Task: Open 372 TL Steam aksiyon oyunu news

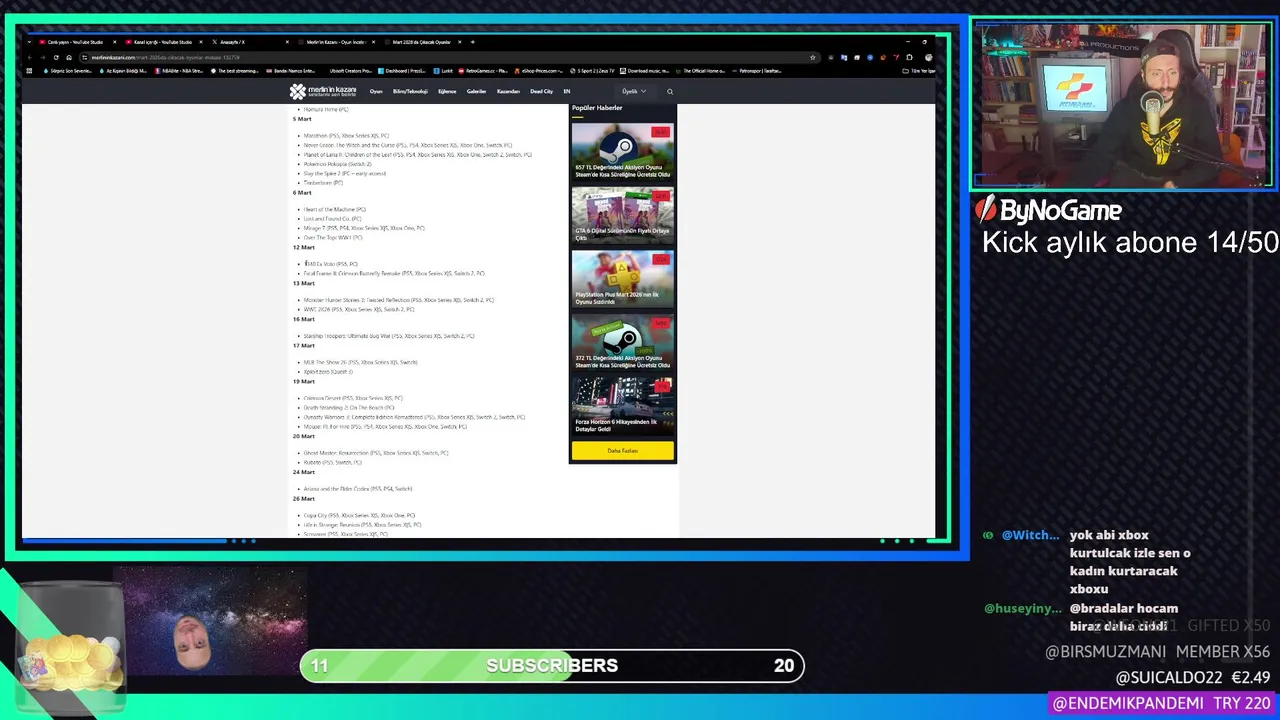Action: tap(622, 343)
